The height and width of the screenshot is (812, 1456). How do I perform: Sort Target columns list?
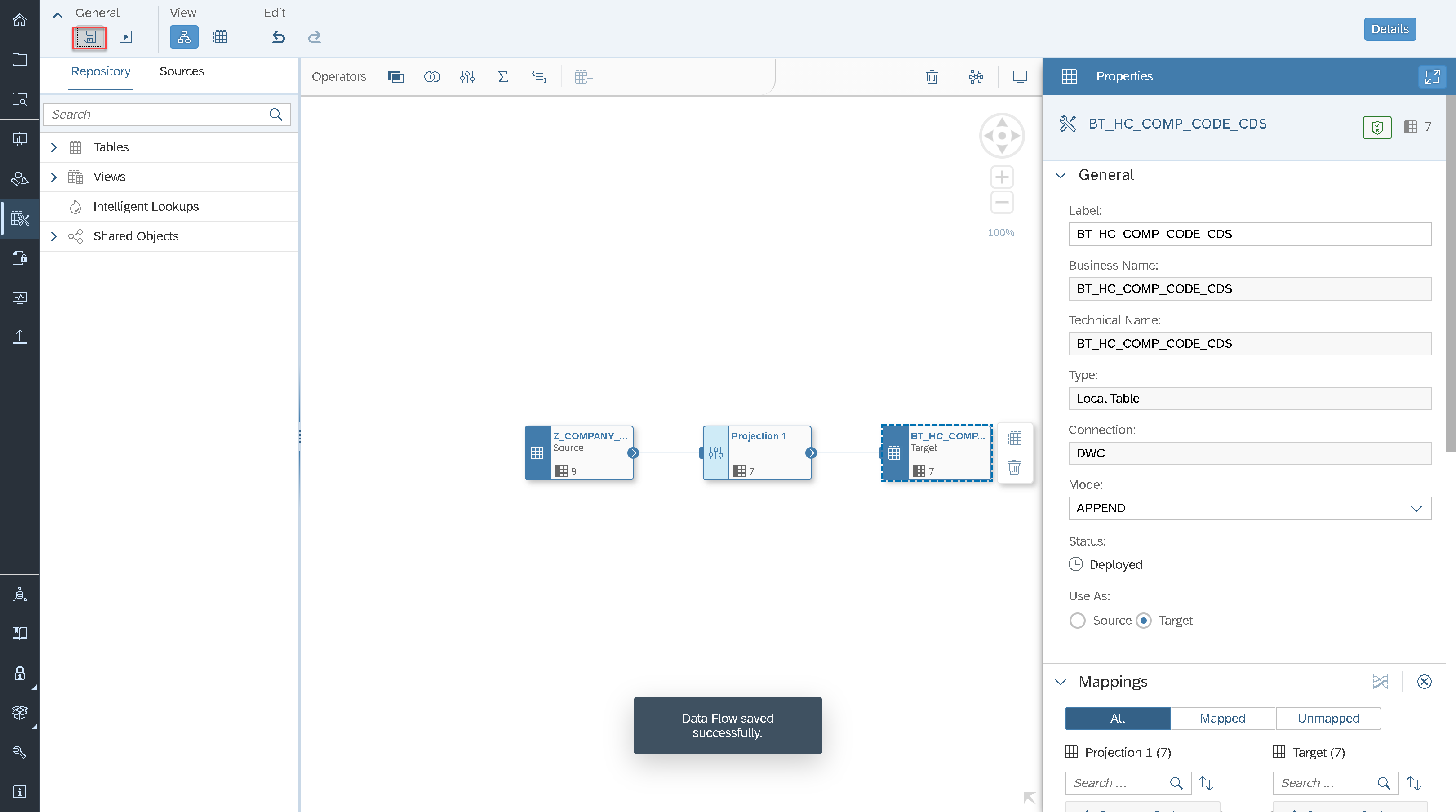pos(1414,783)
